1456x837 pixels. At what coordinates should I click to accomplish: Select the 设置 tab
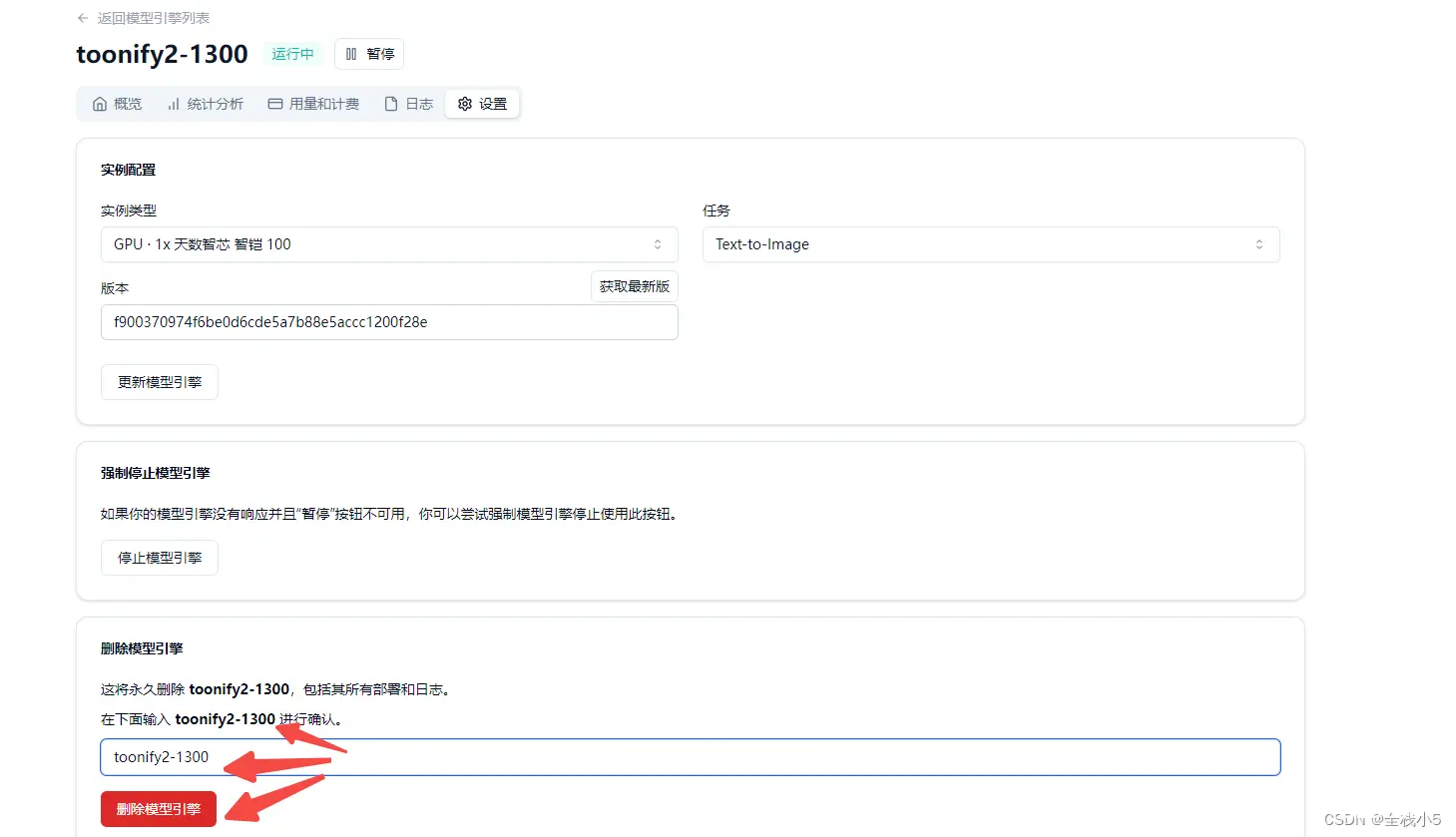[x=482, y=104]
